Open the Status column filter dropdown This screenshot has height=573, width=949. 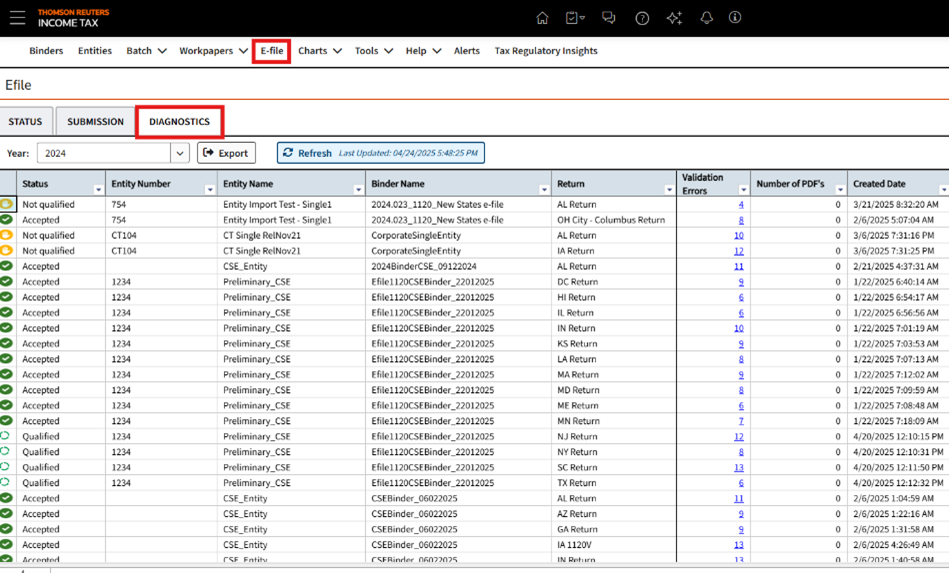coord(98,189)
